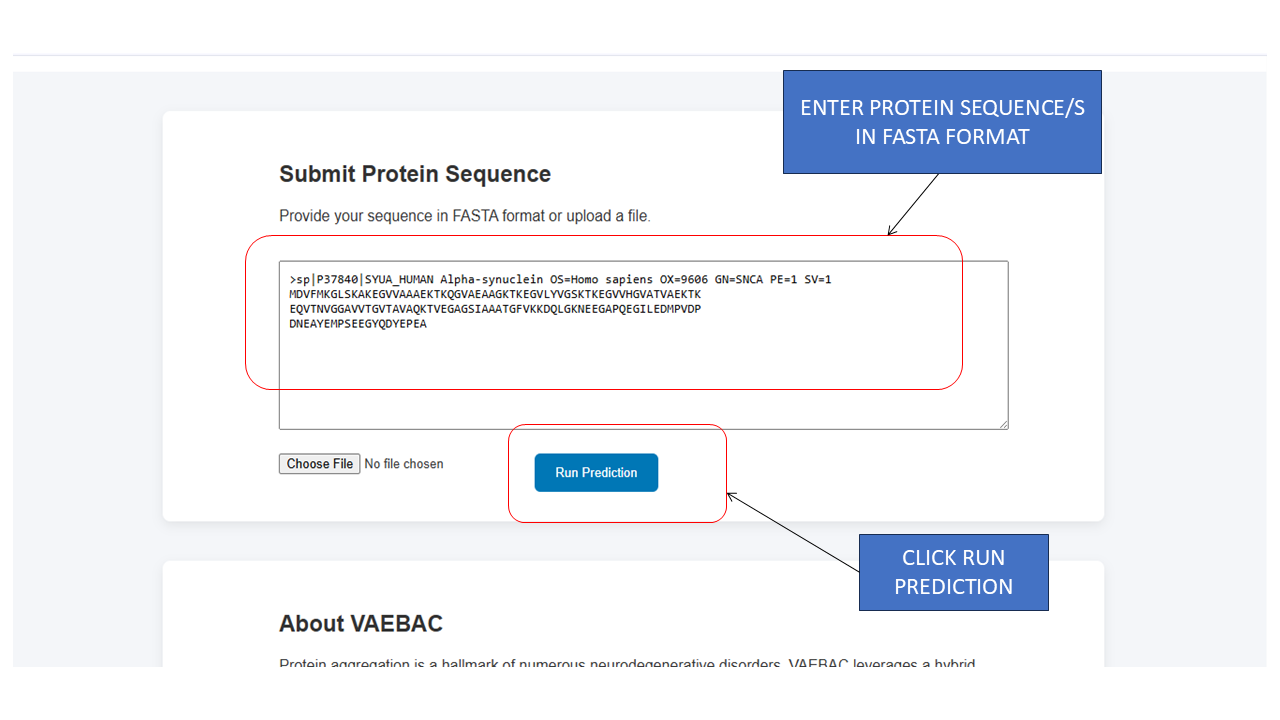Place cursor in sequence line starting with EQVTNVGGAVV
The image size is (1280, 720).
[495, 309]
